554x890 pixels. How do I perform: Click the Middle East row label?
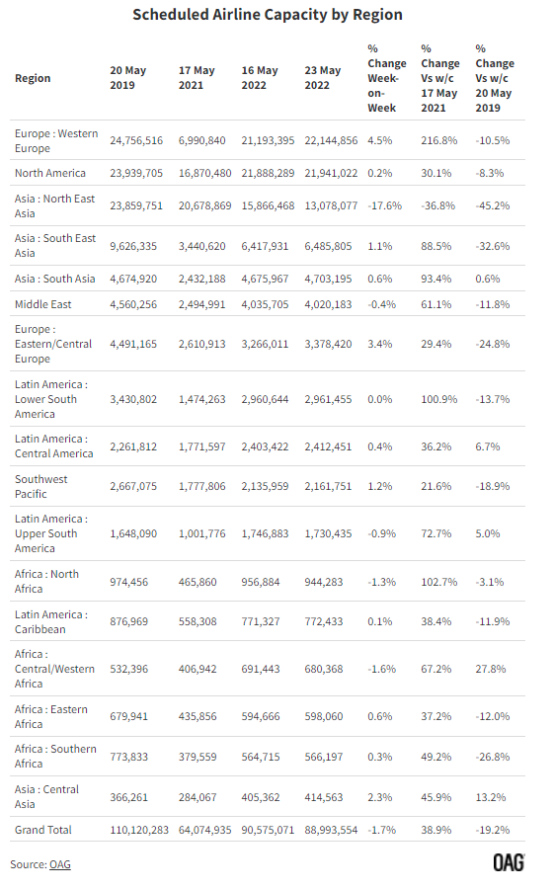(43, 304)
